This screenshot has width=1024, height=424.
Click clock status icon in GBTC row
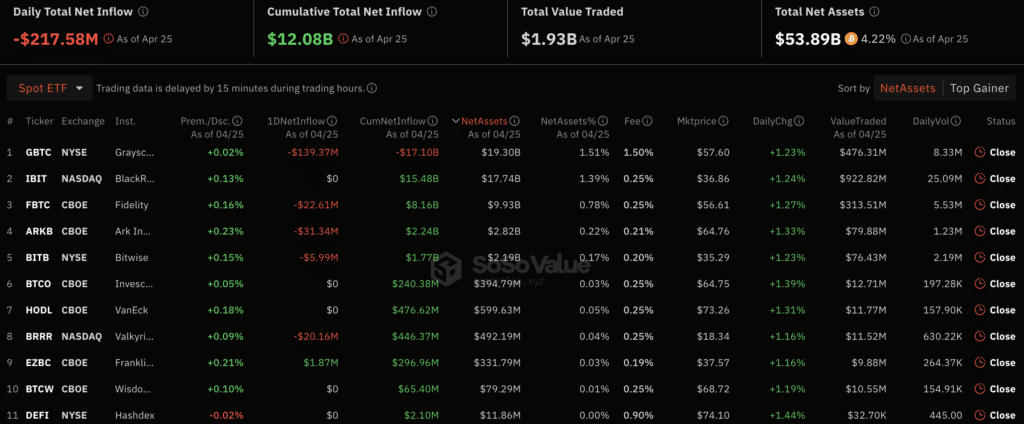pos(980,152)
